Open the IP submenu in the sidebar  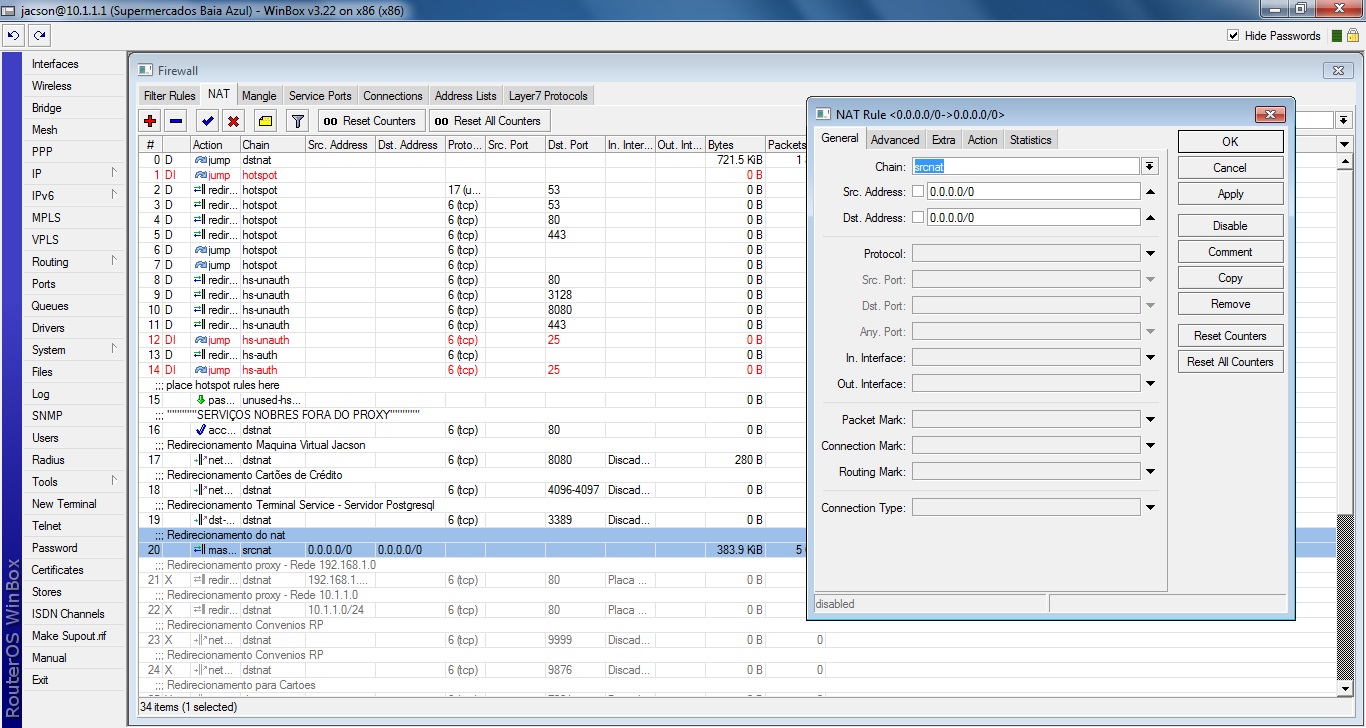(75, 174)
